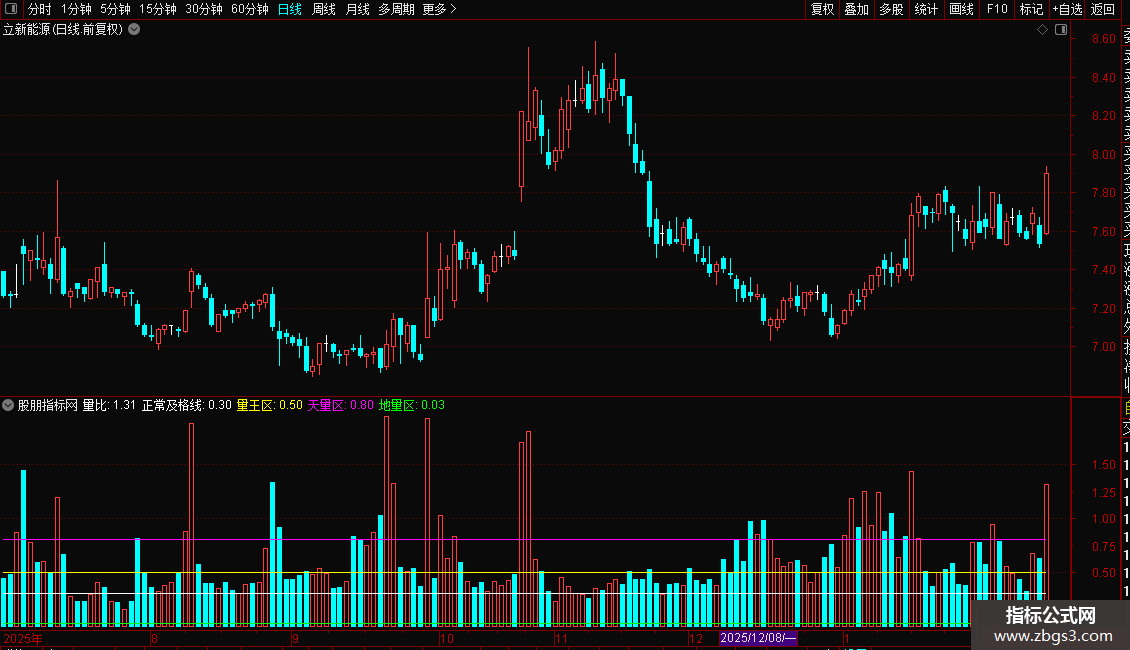The width and height of the screenshot is (1130, 650).
Task: Open F10 company information
Action: click(997, 9)
